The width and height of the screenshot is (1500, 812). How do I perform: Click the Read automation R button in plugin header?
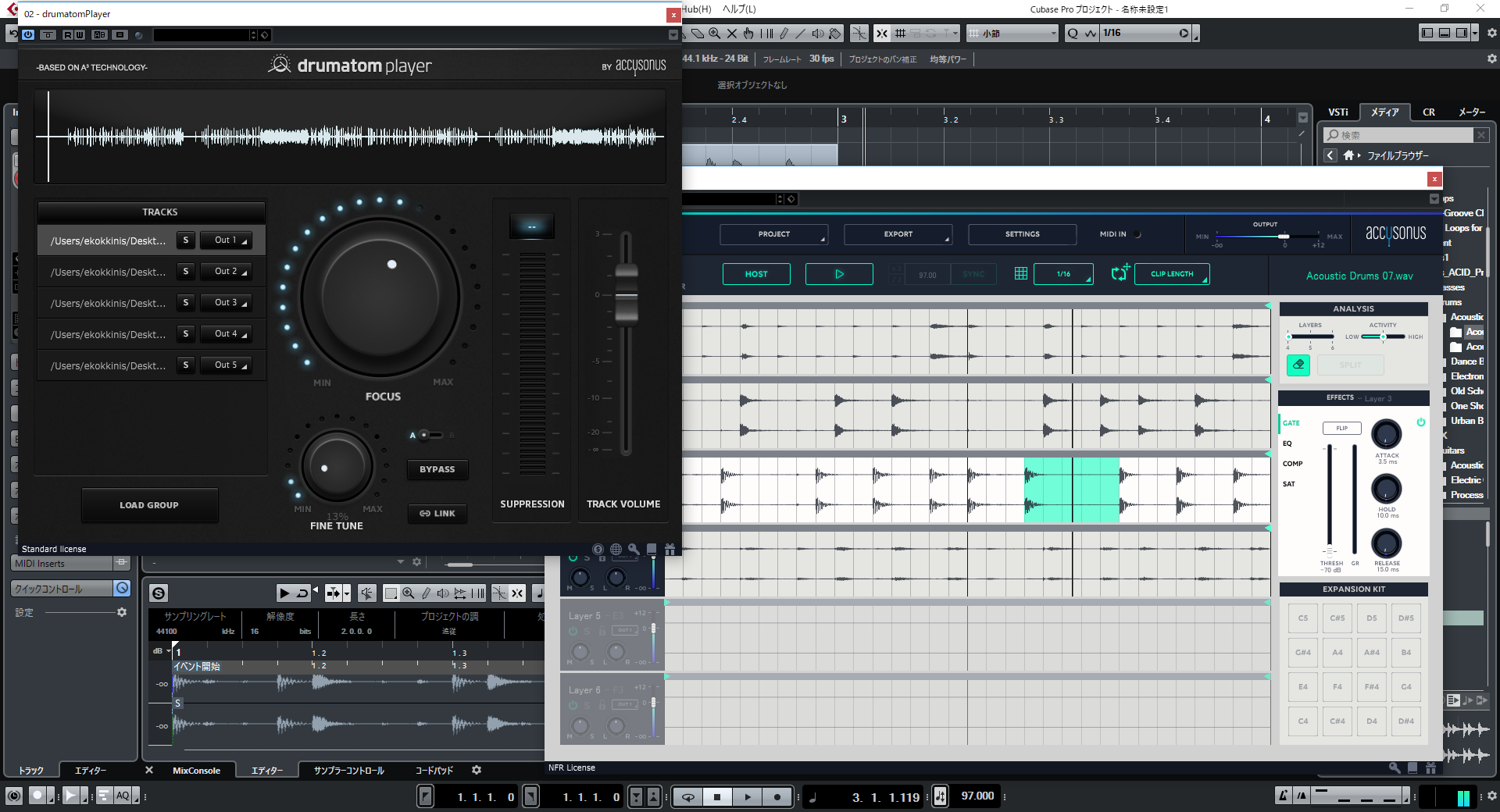(68, 34)
